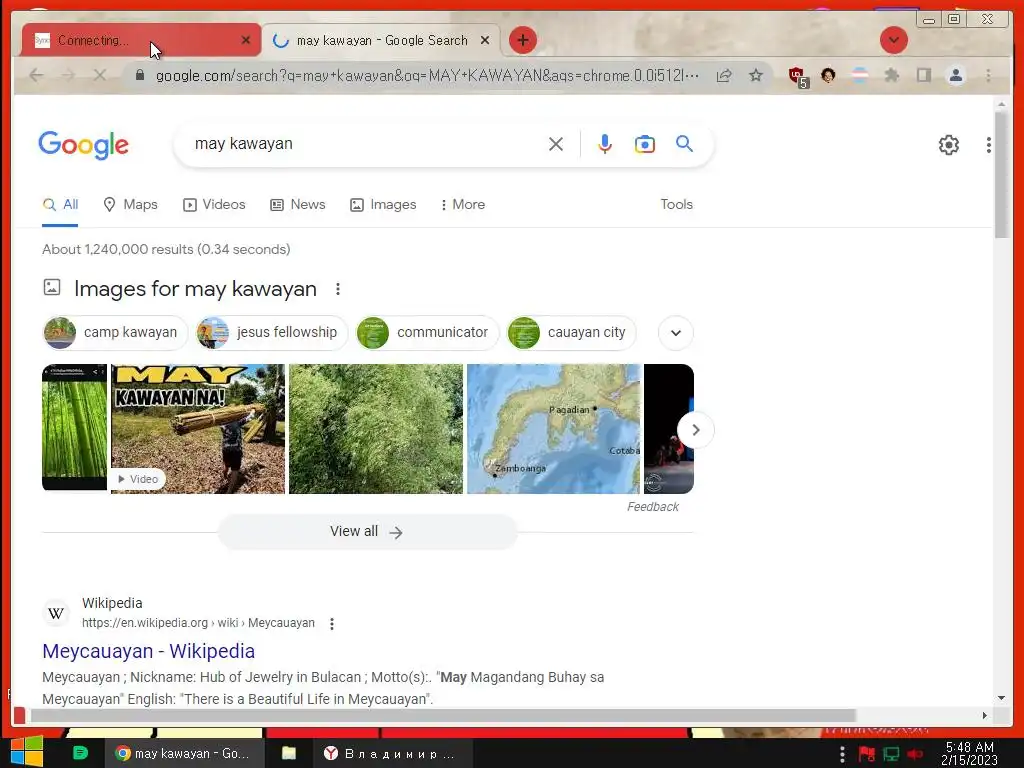Image resolution: width=1024 pixels, height=768 pixels.
Task: Click the avatar face extension icon
Action: [828, 76]
